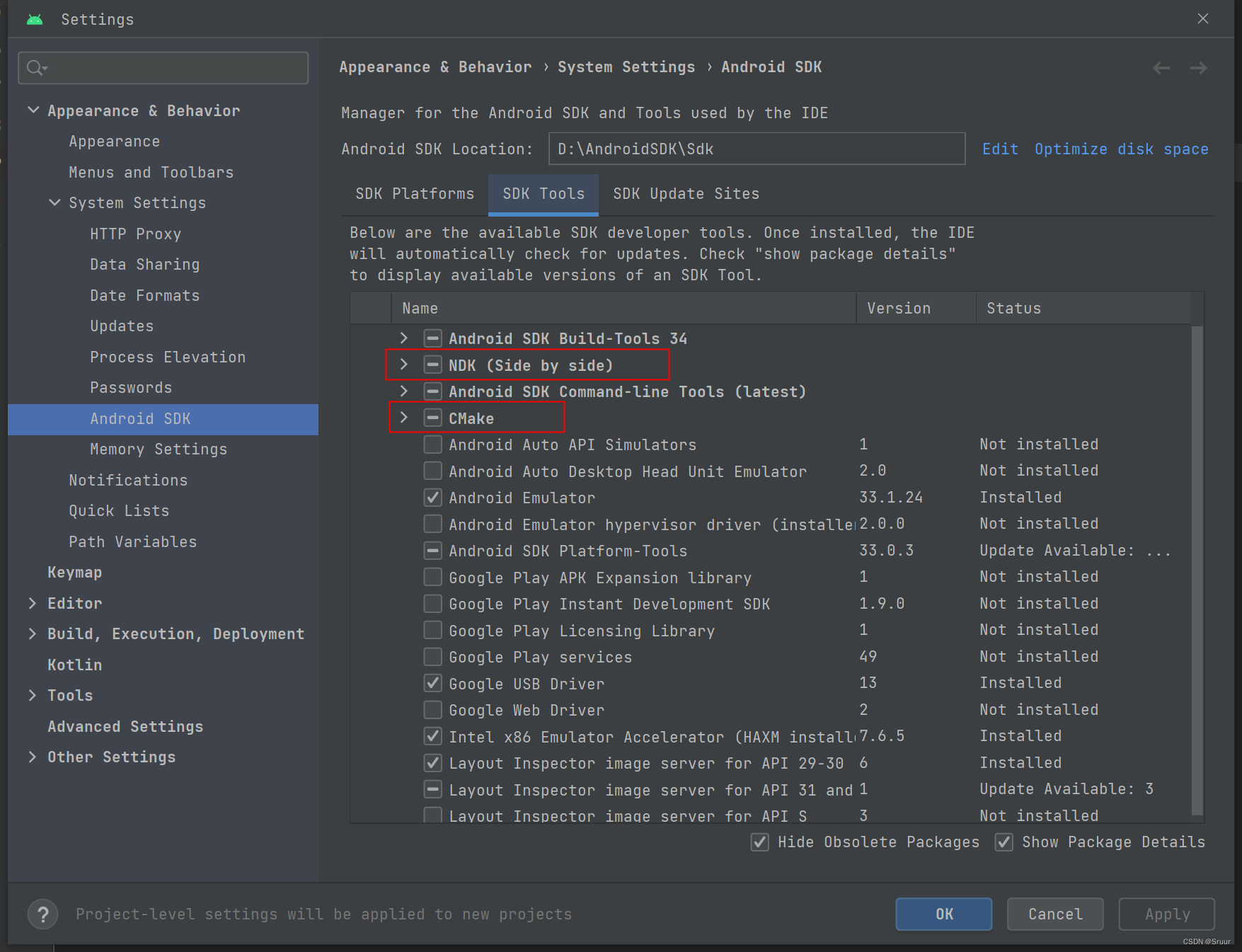Expand Tools settings node
This screenshot has height=952, width=1242.
coord(32,696)
